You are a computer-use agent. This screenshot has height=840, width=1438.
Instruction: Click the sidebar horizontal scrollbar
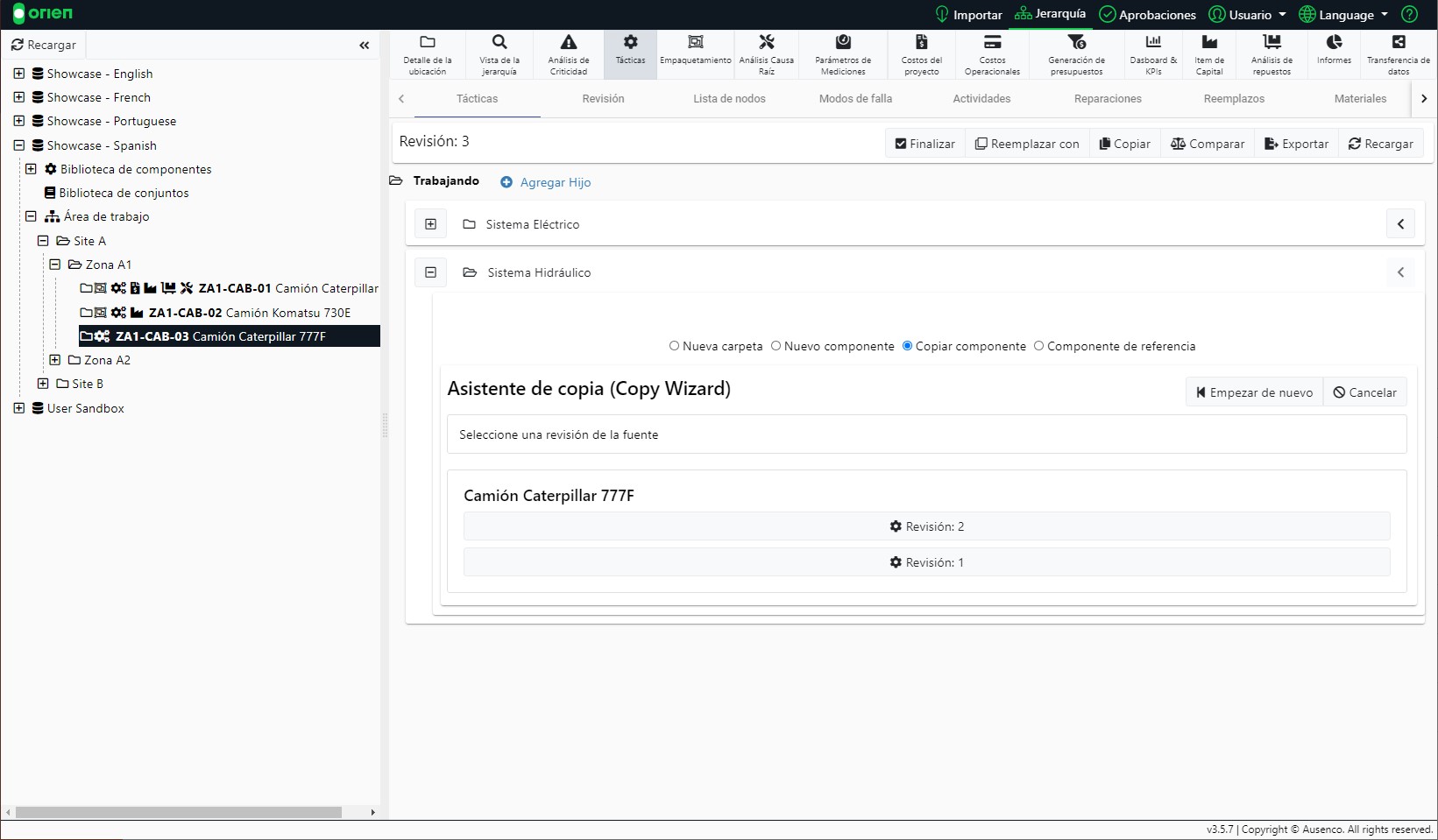pyautogui.click(x=179, y=813)
